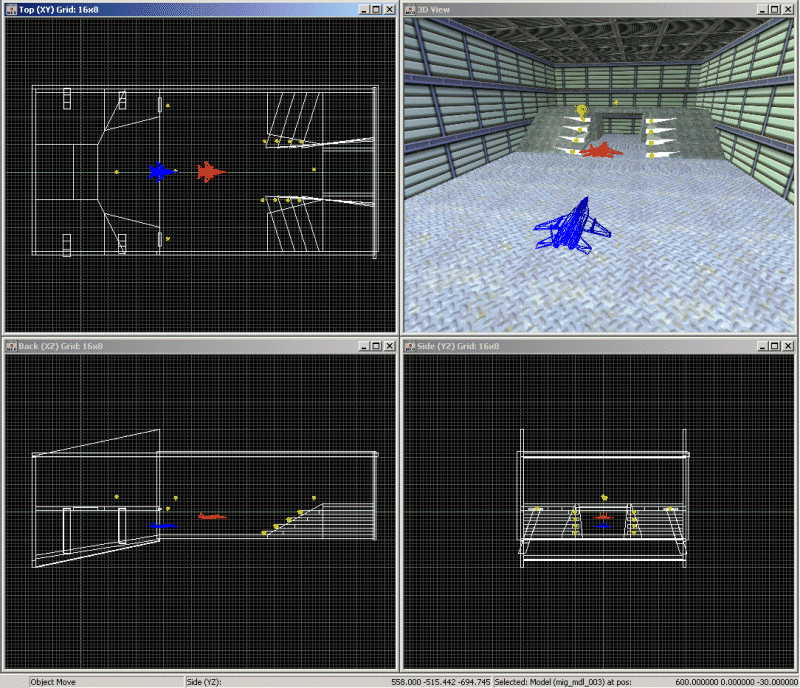The width and height of the screenshot is (800, 688).
Task: Click the Back (XZ) window system icon
Action: [x=11, y=346]
